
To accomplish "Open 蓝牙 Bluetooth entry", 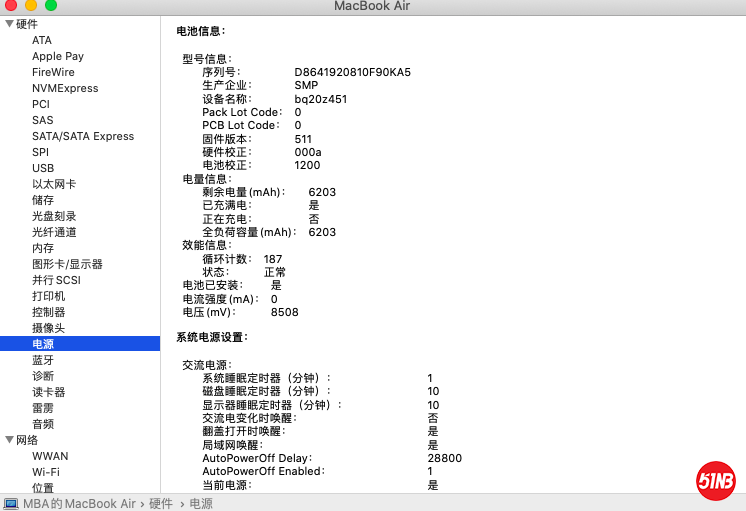I will (43, 360).
